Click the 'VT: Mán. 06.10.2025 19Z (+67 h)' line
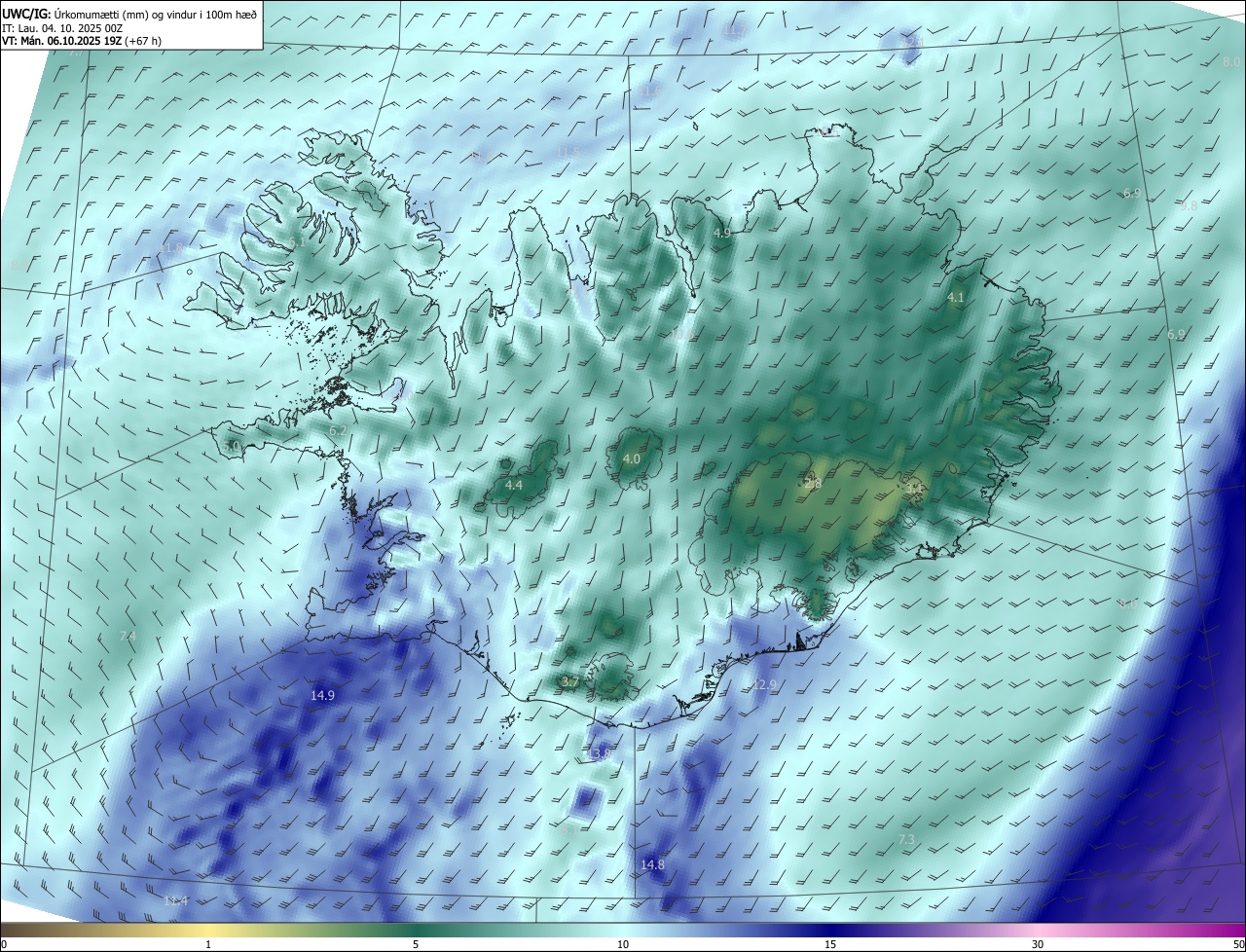Screen dimensions: 1246x952 pyautogui.click(x=82, y=41)
